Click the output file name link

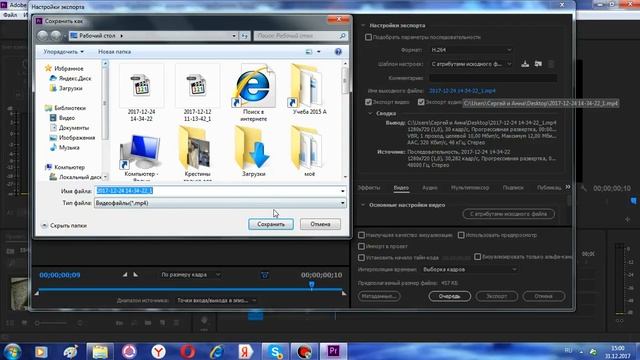(462, 91)
